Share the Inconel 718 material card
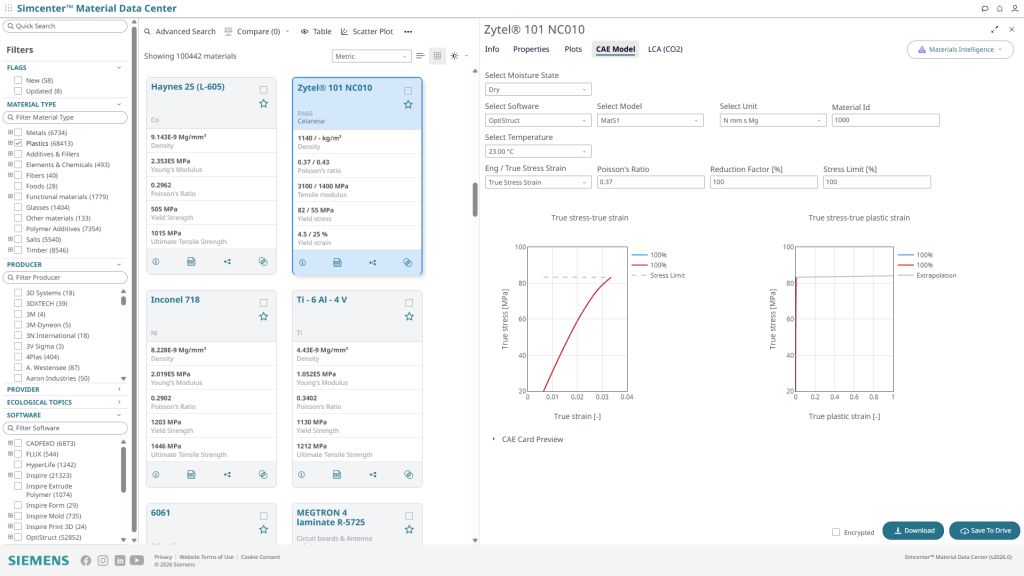 coord(227,475)
